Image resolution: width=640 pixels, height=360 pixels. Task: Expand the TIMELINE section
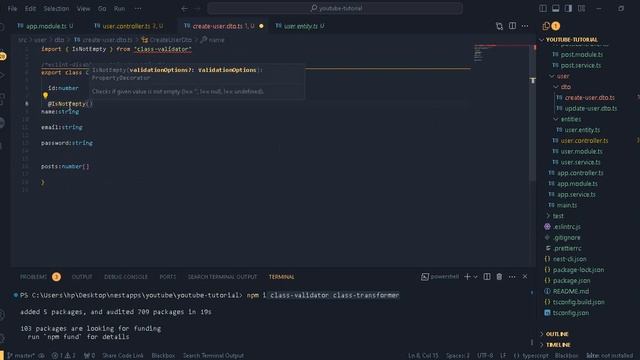point(558,345)
